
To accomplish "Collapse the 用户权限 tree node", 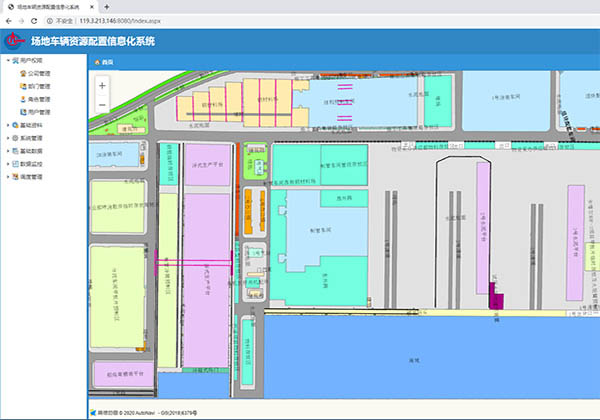I will click(x=7, y=60).
